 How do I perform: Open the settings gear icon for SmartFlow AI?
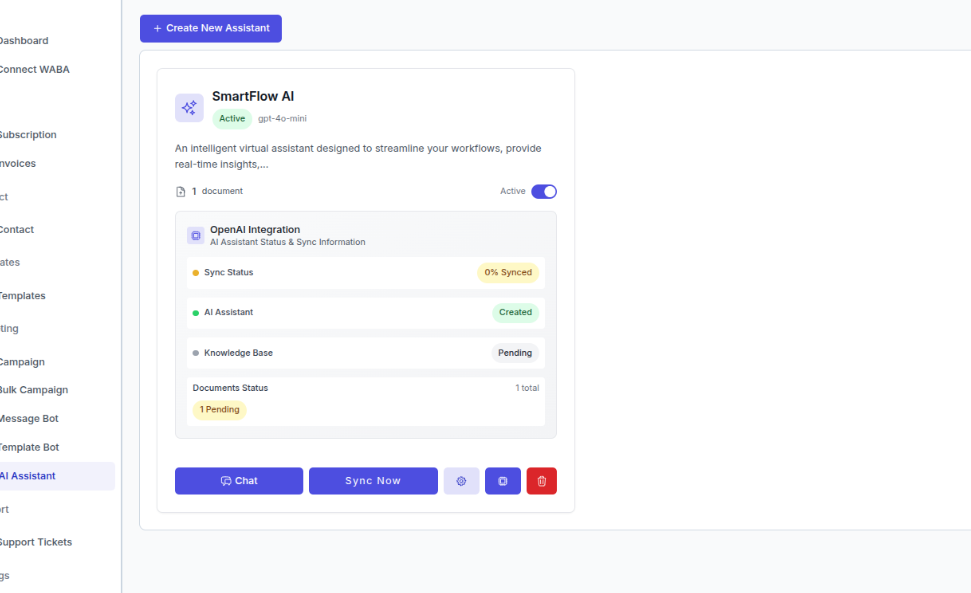[x=461, y=481]
